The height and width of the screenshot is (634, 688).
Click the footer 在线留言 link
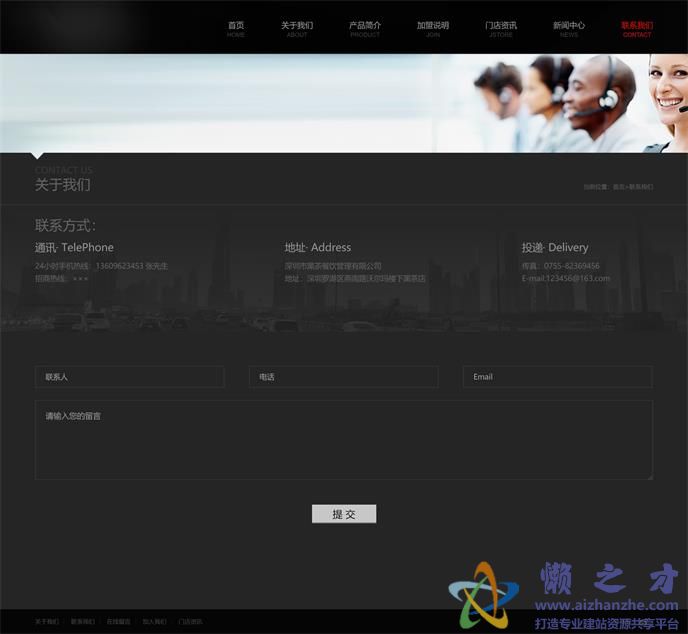pyautogui.click(x=118, y=622)
